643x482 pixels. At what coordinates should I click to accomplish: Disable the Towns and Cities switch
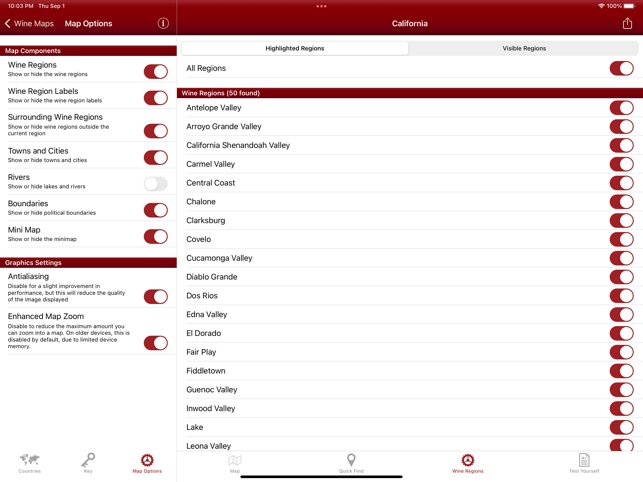tap(155, 158)
